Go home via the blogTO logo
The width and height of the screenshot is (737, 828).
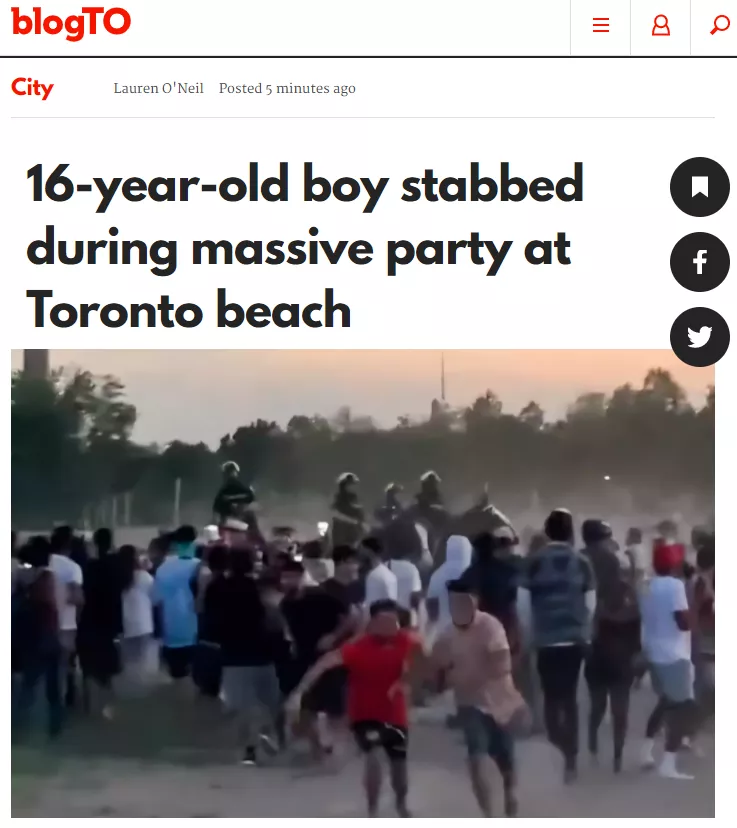71,23
